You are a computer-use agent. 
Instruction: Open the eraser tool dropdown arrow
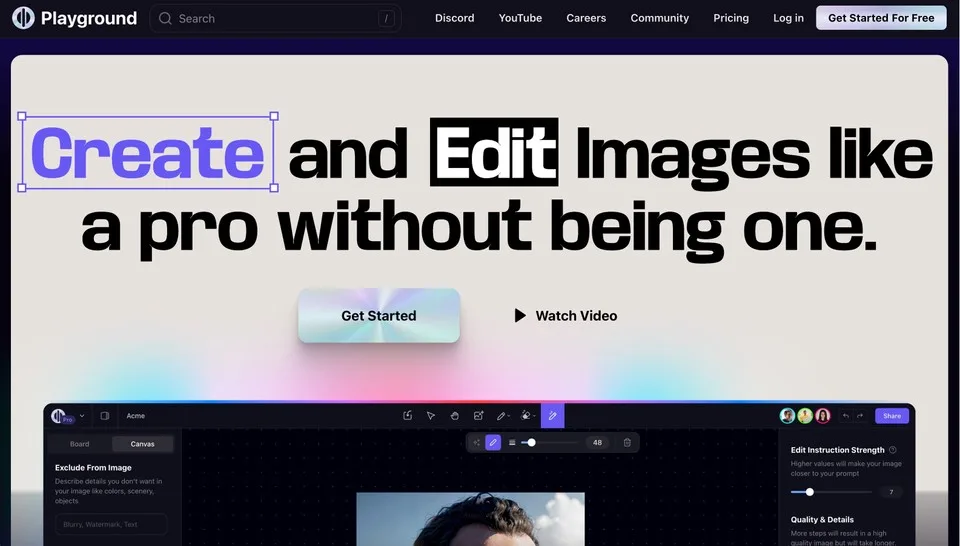tap(534, 416)
